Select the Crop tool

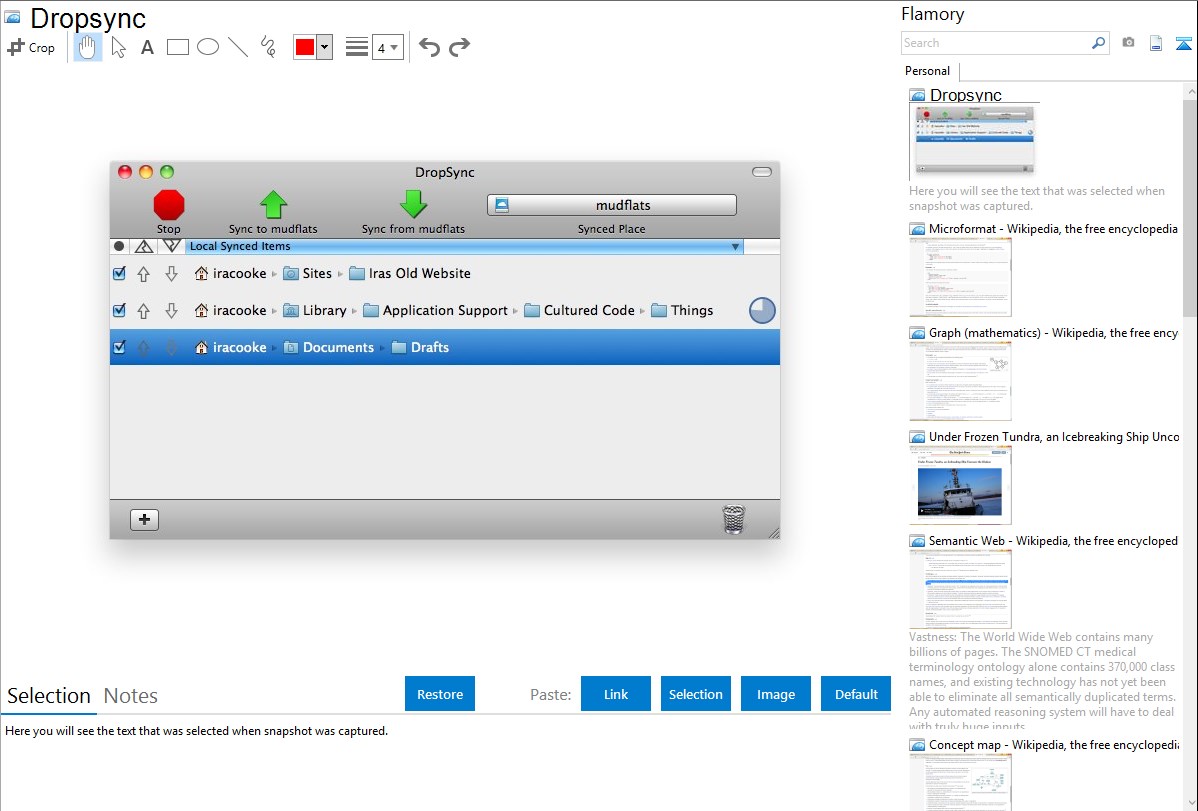31,47
